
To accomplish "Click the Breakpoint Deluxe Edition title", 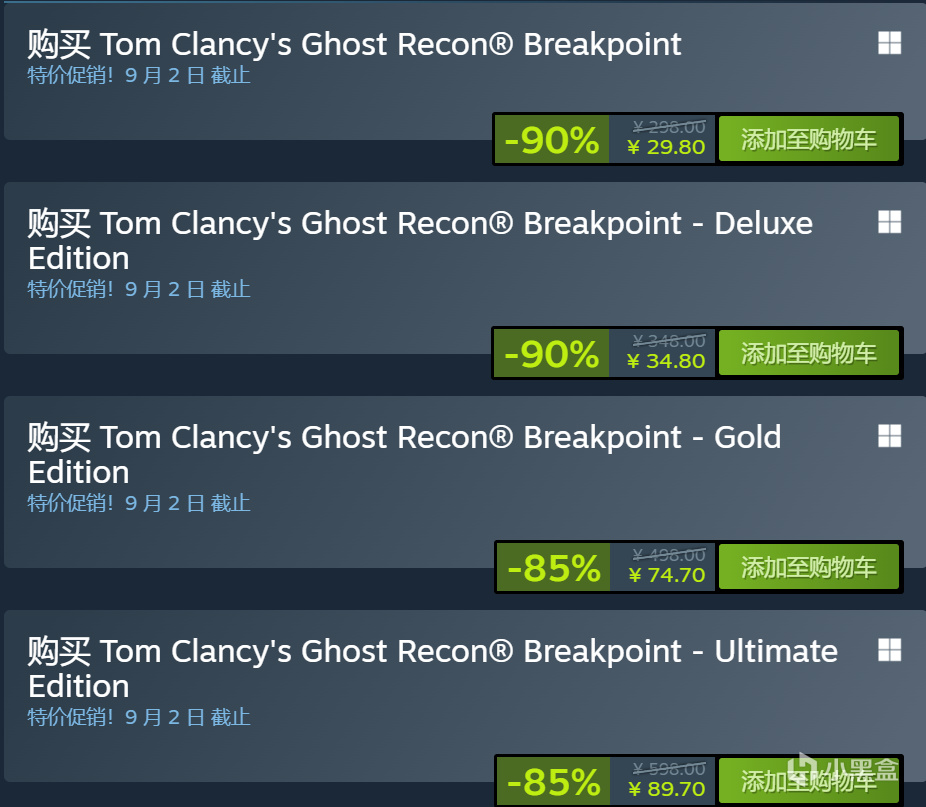I will pos(420,240).
